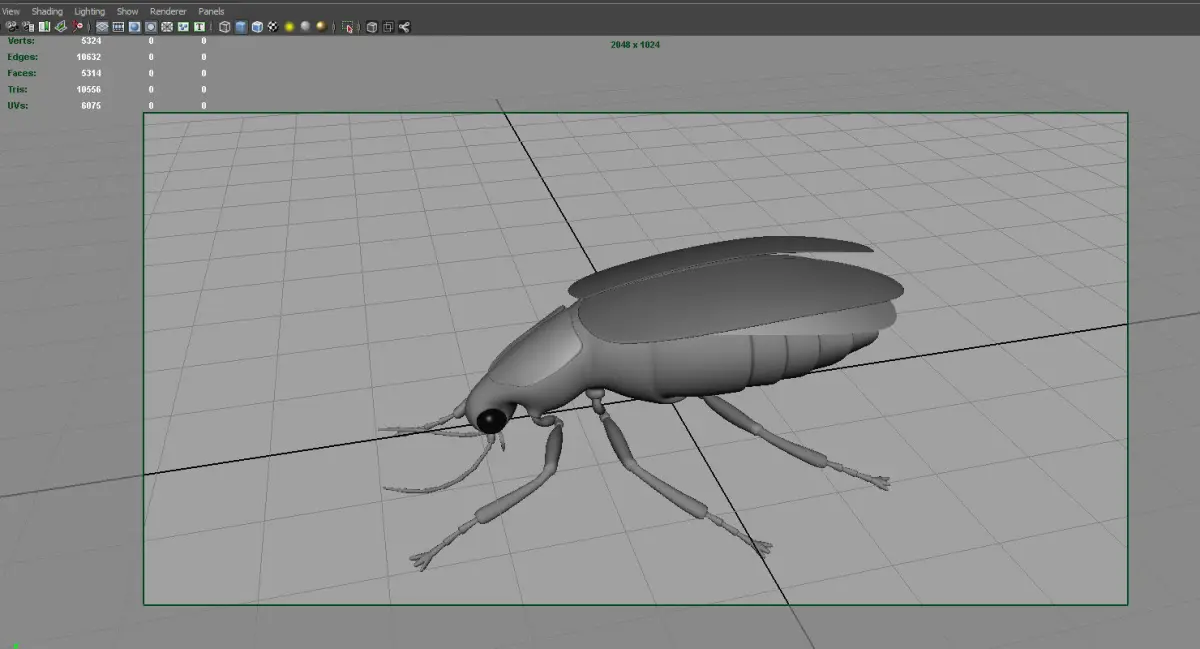Click the gray Shadows sphere icon
The height and width of the screenshot is (649, 1200).
pos(305,27)
